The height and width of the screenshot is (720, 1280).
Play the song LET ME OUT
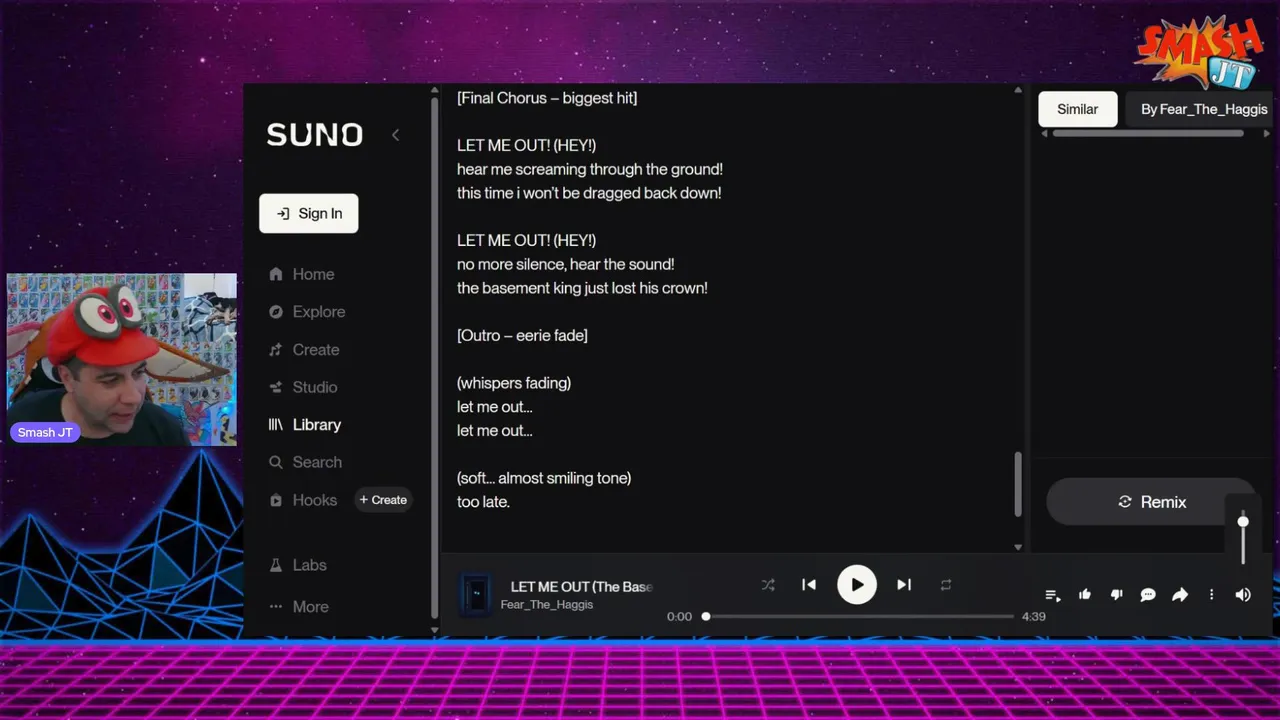coord(857,585)
